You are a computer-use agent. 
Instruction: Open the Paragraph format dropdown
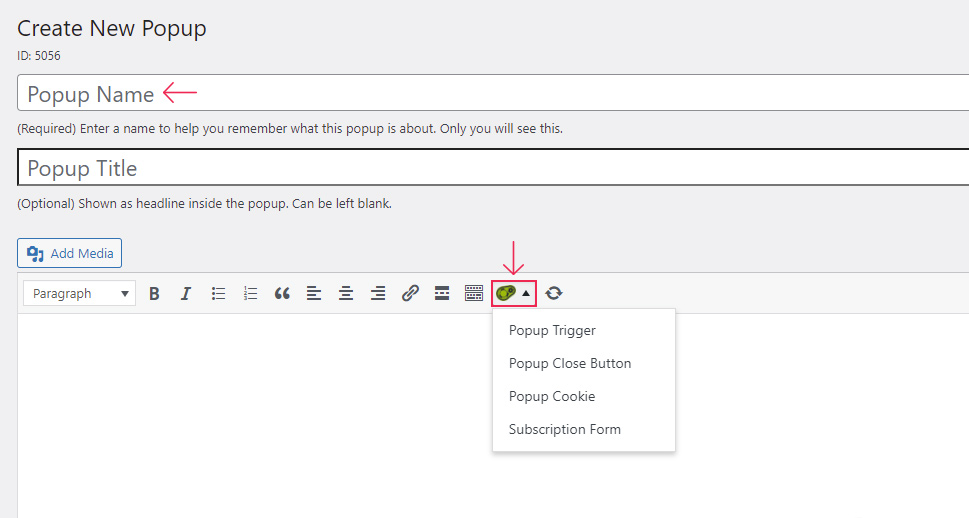(79, 294)
